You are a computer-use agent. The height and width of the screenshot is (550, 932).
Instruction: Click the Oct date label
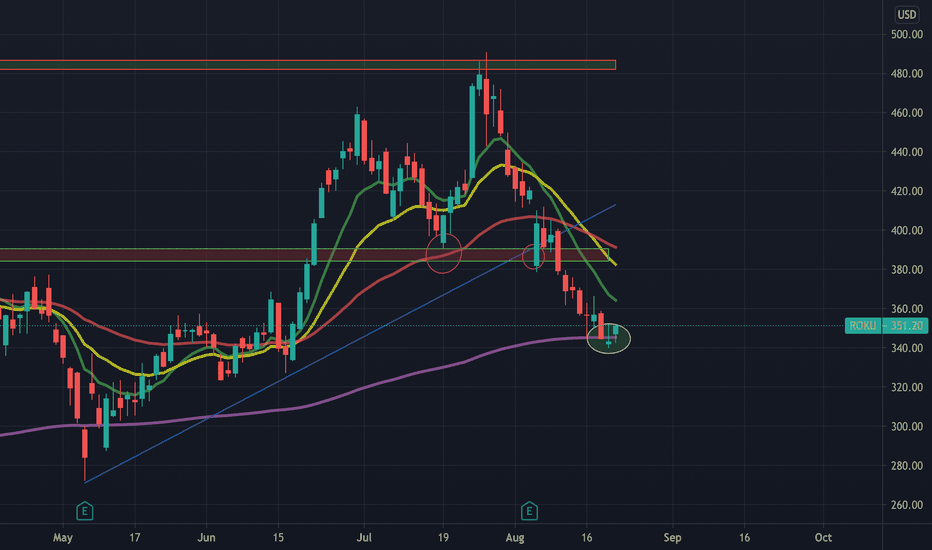click(x=823, y=538)
